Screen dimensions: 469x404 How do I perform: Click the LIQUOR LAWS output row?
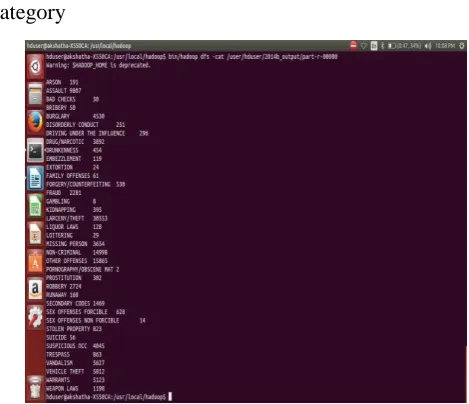pos(74,226)
